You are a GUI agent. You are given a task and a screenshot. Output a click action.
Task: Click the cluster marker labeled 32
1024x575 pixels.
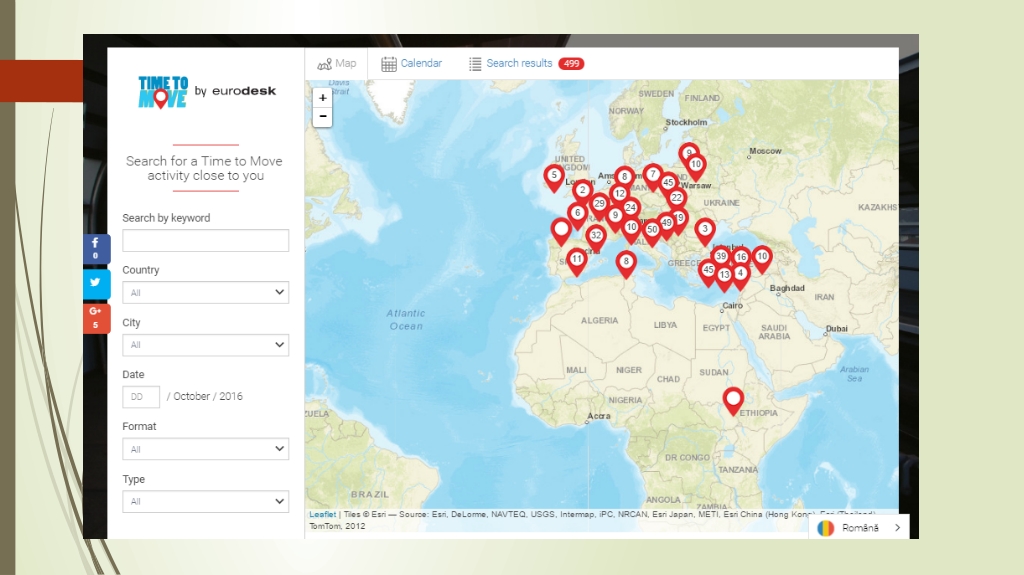coord(596,237)
